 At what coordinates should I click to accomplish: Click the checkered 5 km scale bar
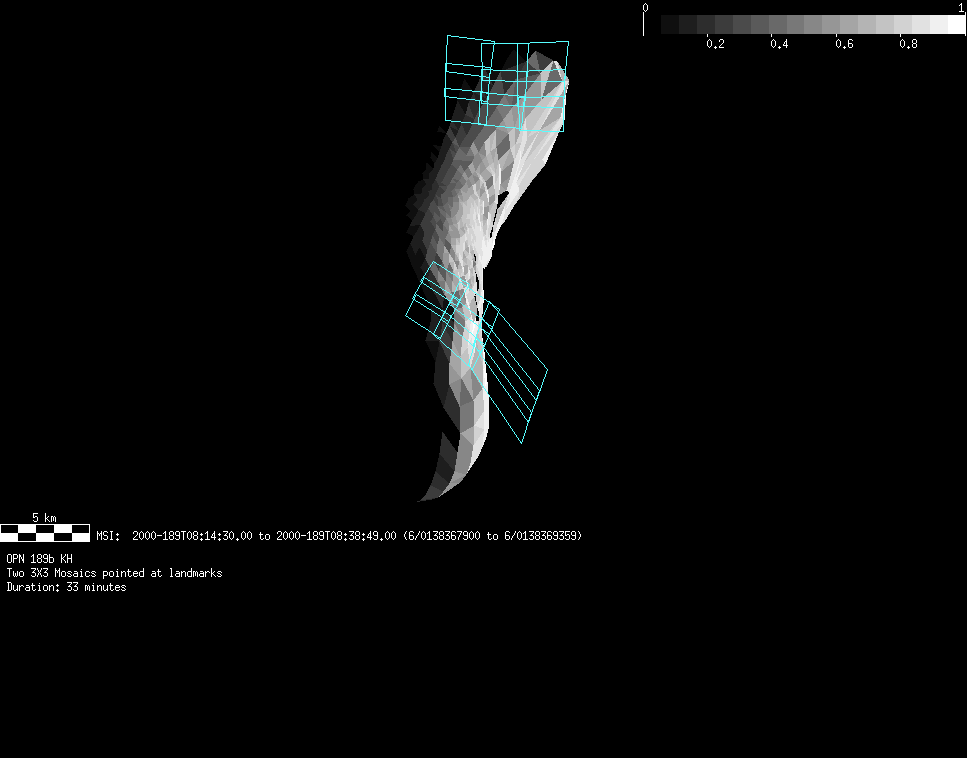45,532
